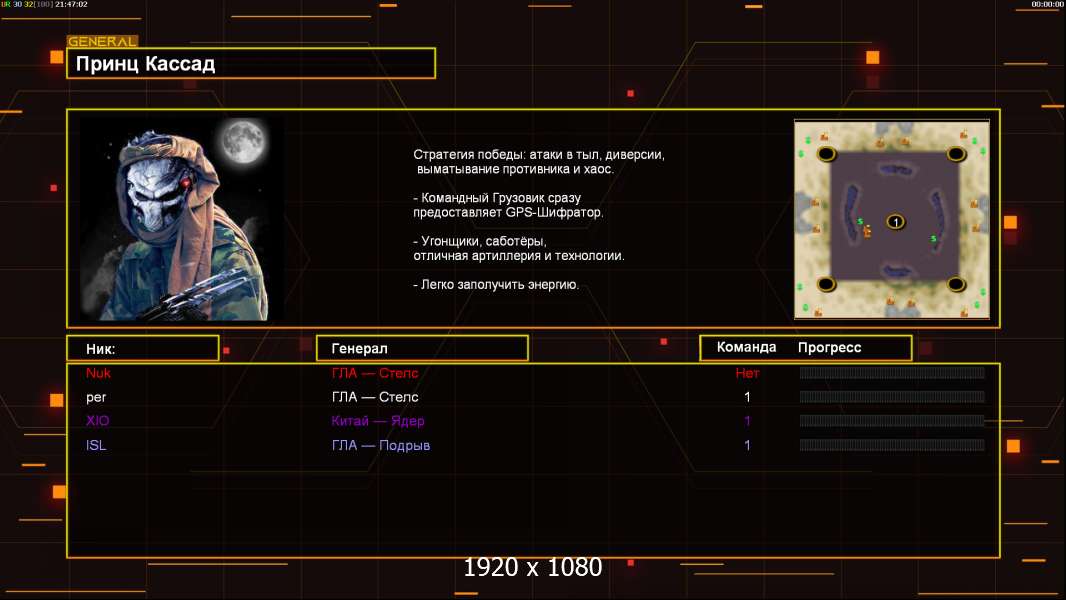1066x600 pixels.
Task: Click team value "Нет" for Nuk
Action: pyautogui.click(x=747, y=373)
